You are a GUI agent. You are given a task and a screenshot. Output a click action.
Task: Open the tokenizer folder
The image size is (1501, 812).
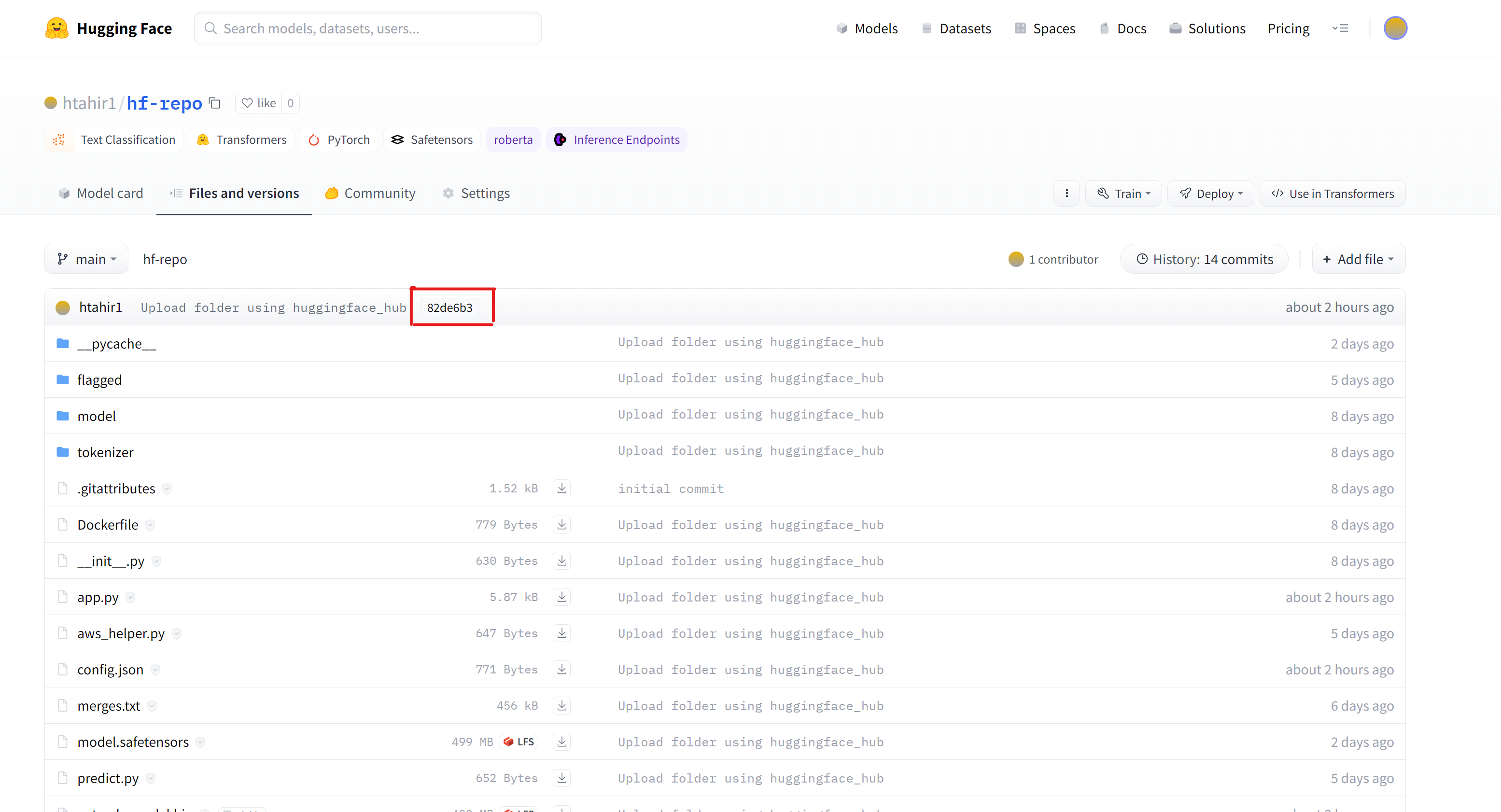pyautogui.click(x=105, y=452)
